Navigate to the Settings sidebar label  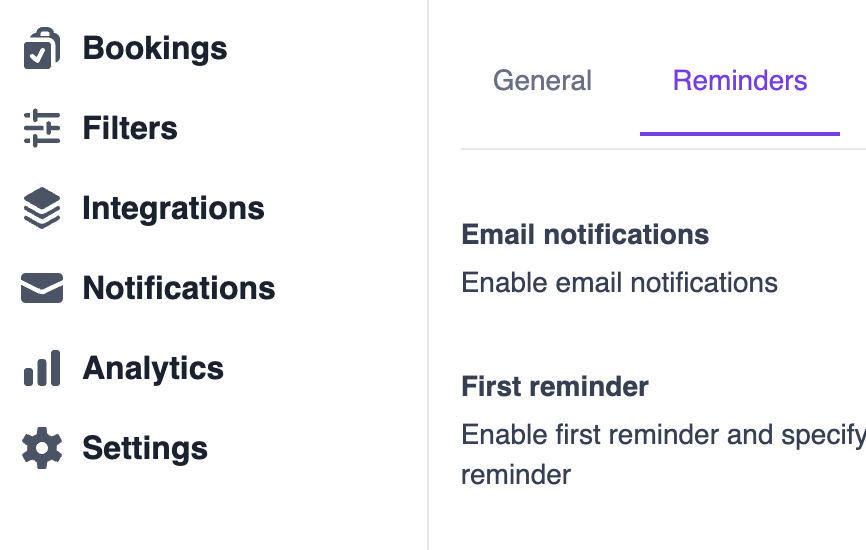[x=145, y=448]
